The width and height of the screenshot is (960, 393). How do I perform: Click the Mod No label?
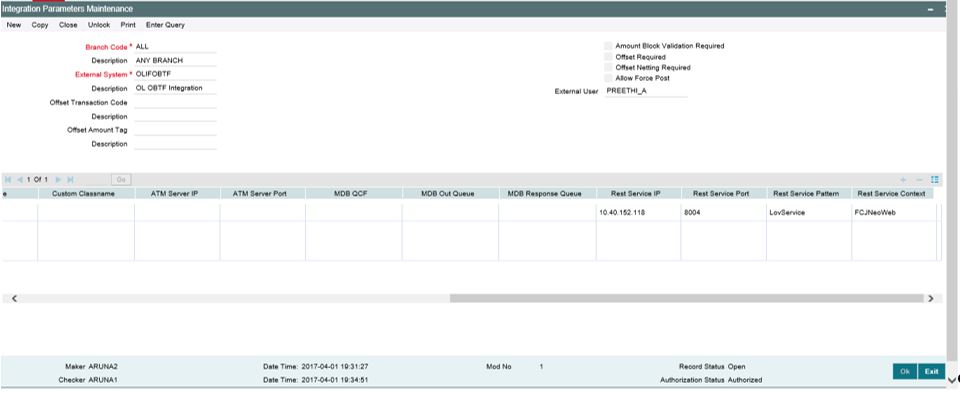498,367
